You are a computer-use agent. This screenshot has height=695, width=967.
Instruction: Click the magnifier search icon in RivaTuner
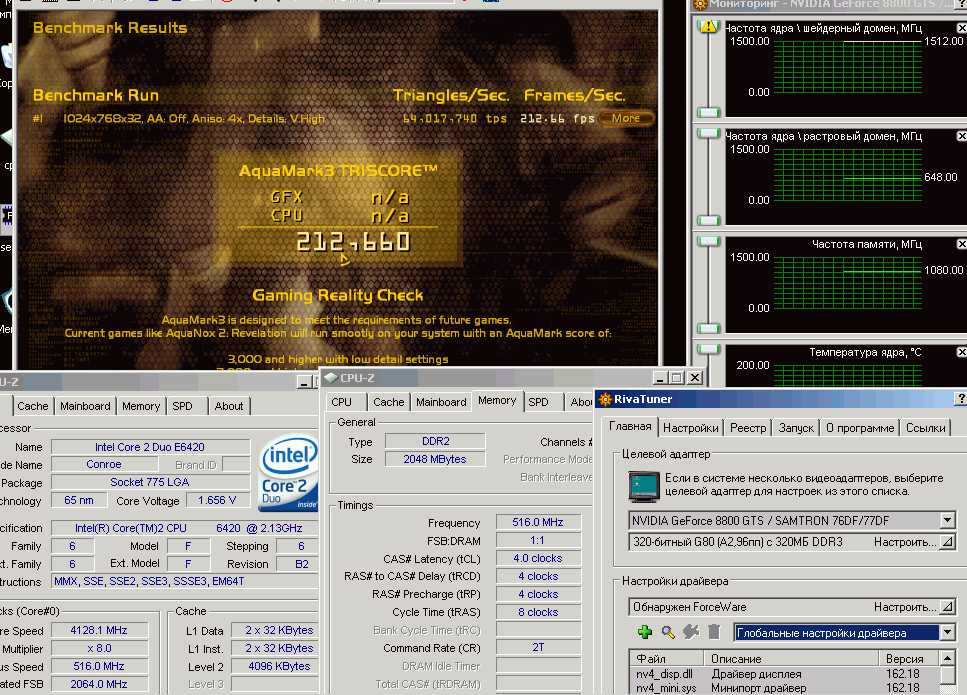tap(668, 632)
